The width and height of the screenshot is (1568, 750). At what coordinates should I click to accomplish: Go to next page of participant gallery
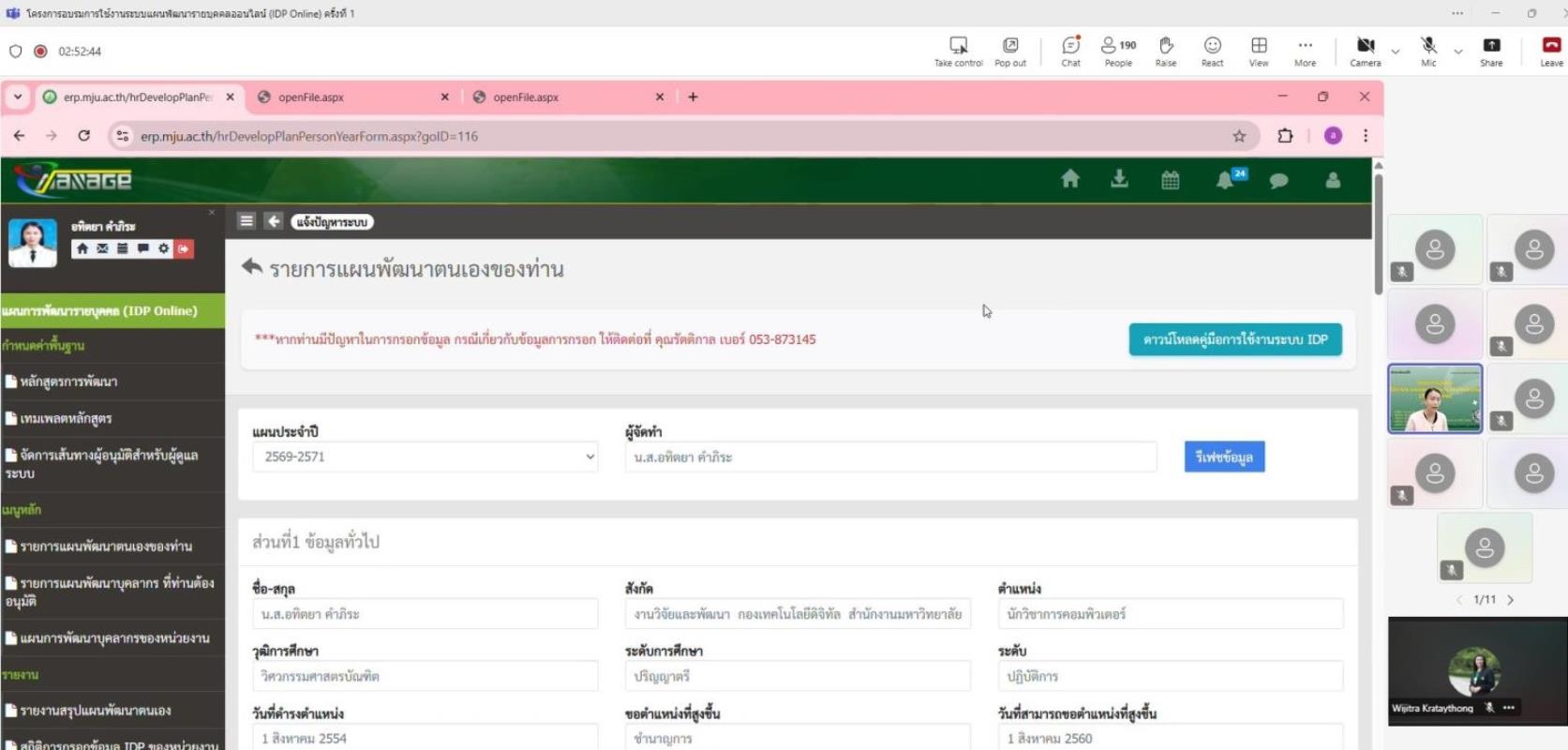(x=1510, y=599)
